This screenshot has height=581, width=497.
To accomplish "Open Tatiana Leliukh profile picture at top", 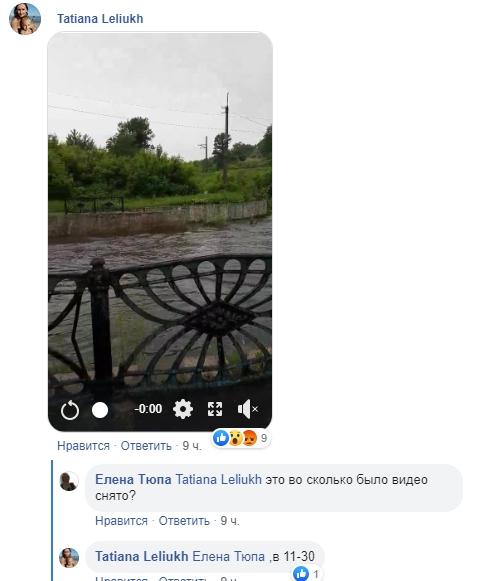I will [25, 19].
